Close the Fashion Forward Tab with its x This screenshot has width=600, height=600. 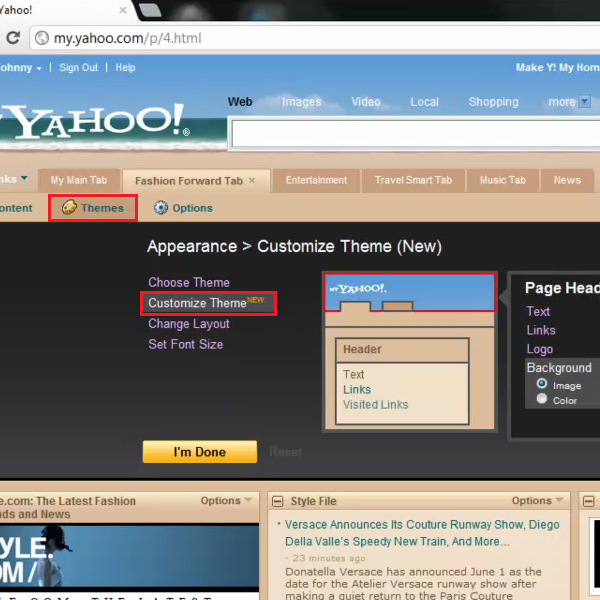coord(251,180)
